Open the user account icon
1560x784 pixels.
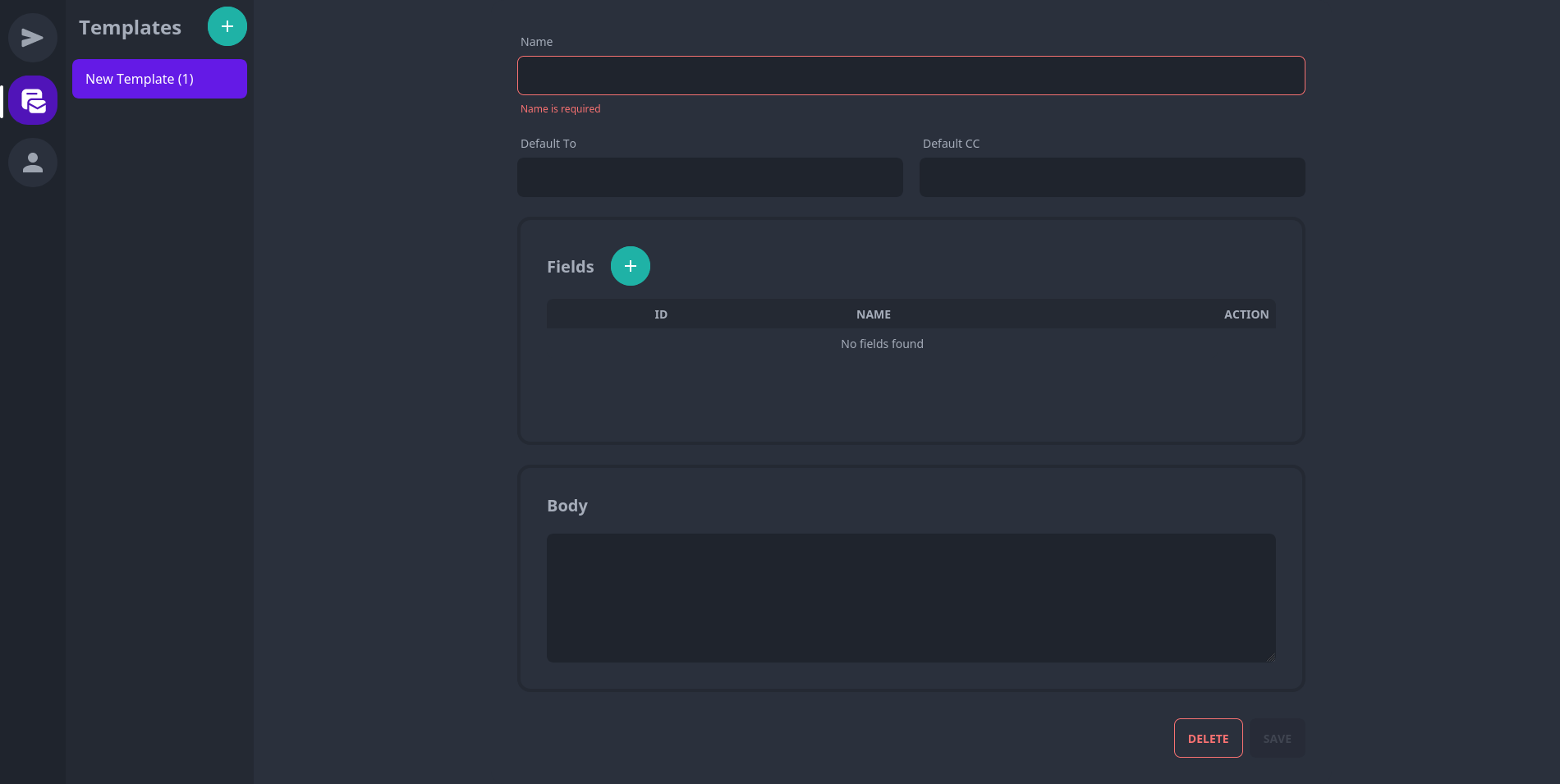[33, 163]
